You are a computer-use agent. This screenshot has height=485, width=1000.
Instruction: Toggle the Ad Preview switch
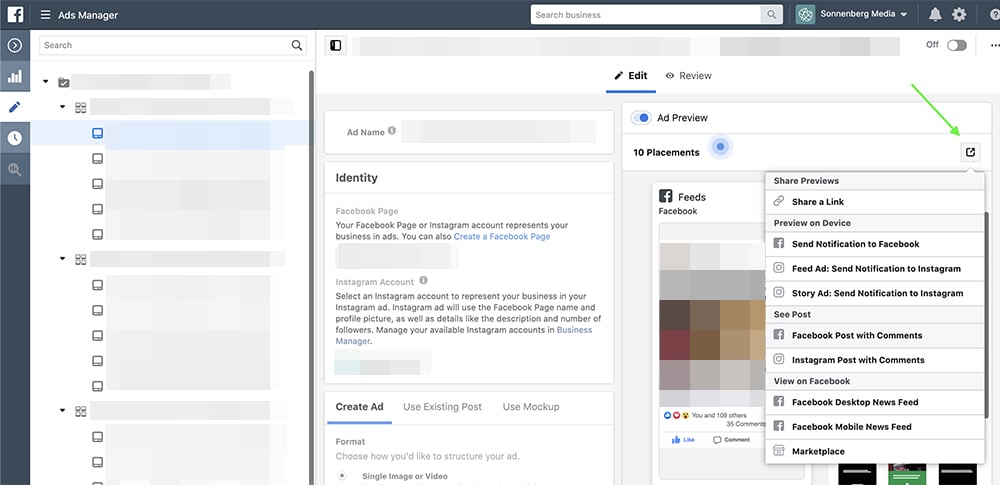(x=641, y=118)
